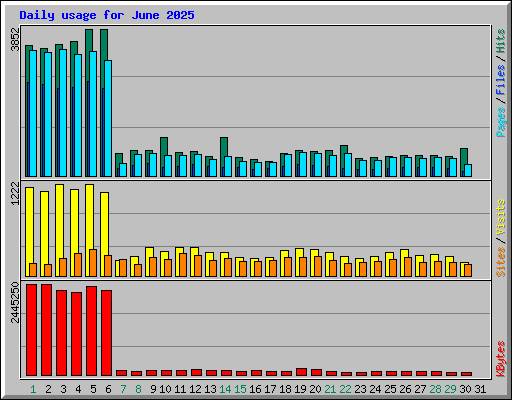The image size is (512, 400).
Task: Click green weekend day label 8
Action: tap(138, 389)
